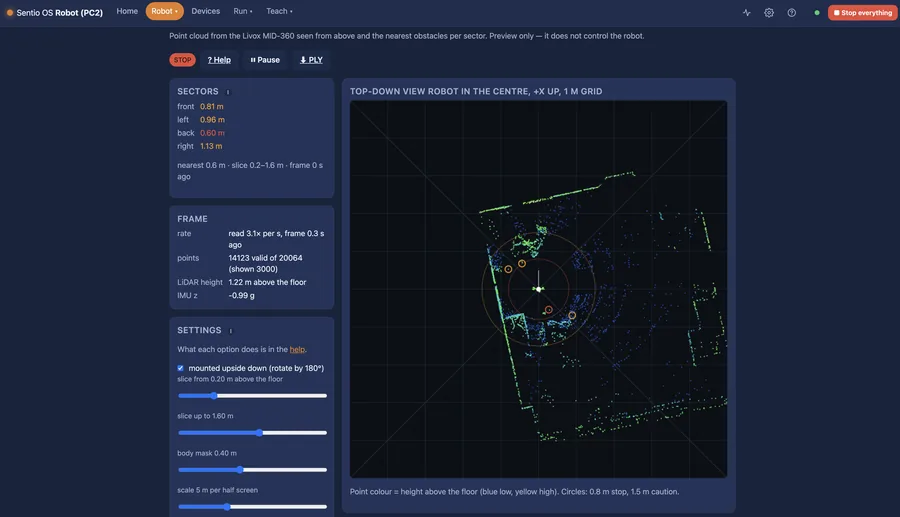This screenshot has height=517, width=900.
Task: Expand the Robot menu dropdown
Action: (164, 11)
